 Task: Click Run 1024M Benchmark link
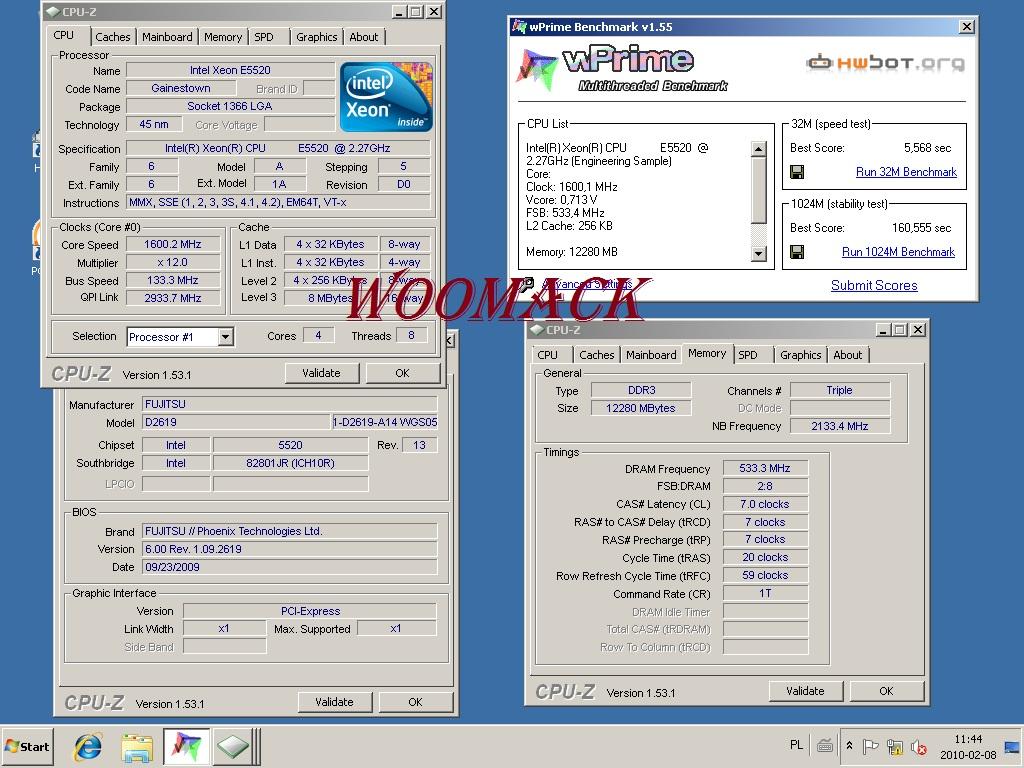click(x=898, y=251)
